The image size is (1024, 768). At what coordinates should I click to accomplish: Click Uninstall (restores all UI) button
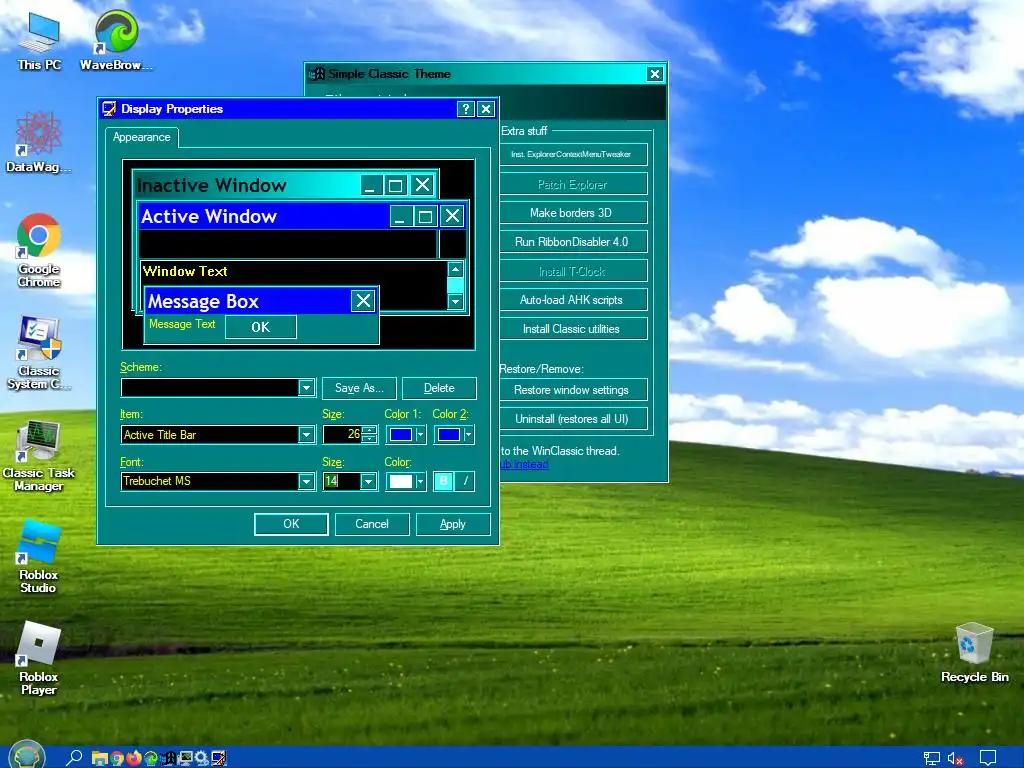[x=573, y=419]
